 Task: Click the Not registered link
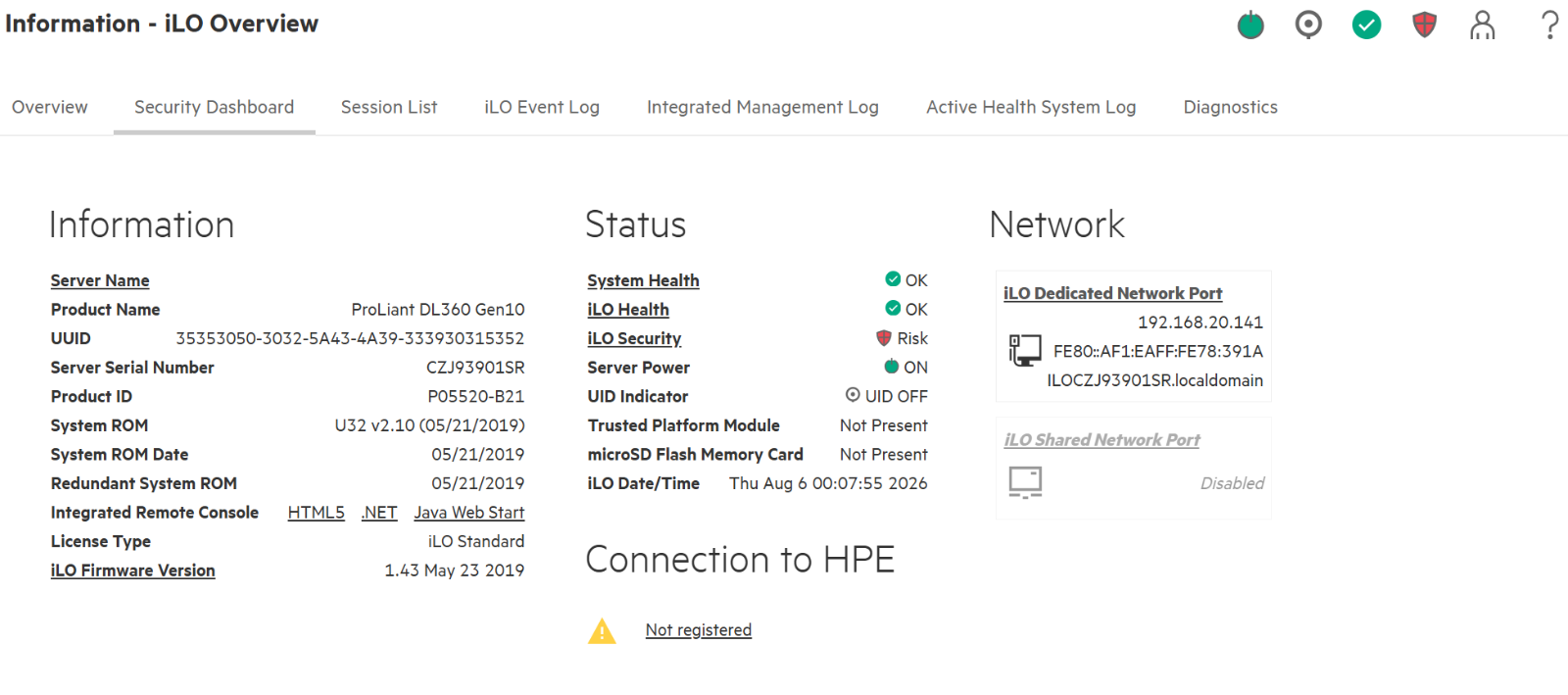(x=699, y=630)
